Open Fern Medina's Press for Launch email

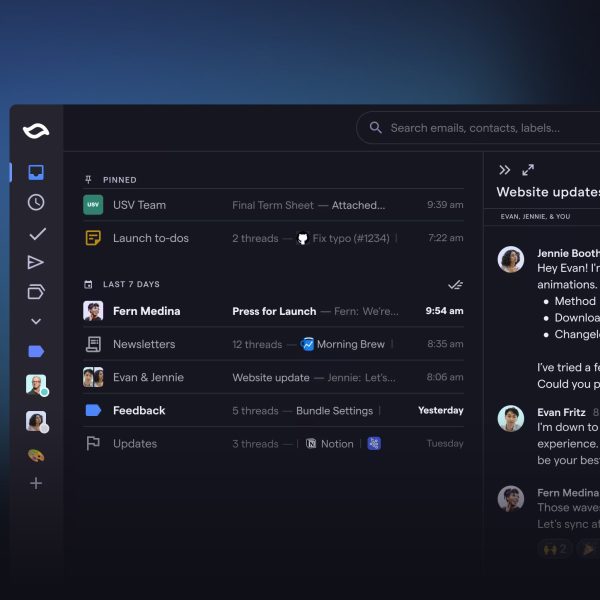point(273,311)
